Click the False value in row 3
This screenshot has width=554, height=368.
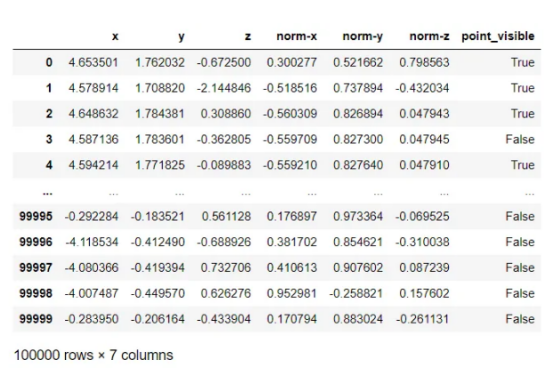pos(520,139)
